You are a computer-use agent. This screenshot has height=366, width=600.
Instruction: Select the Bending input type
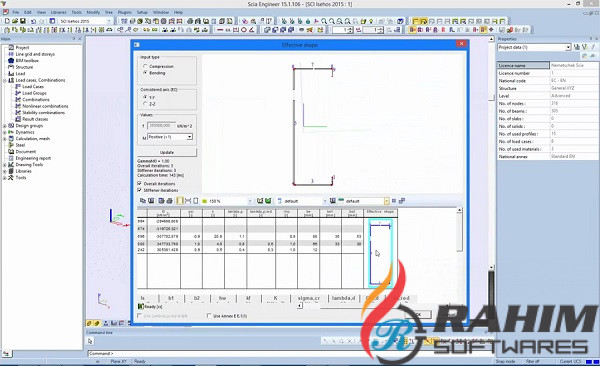[x=145, y=73]
